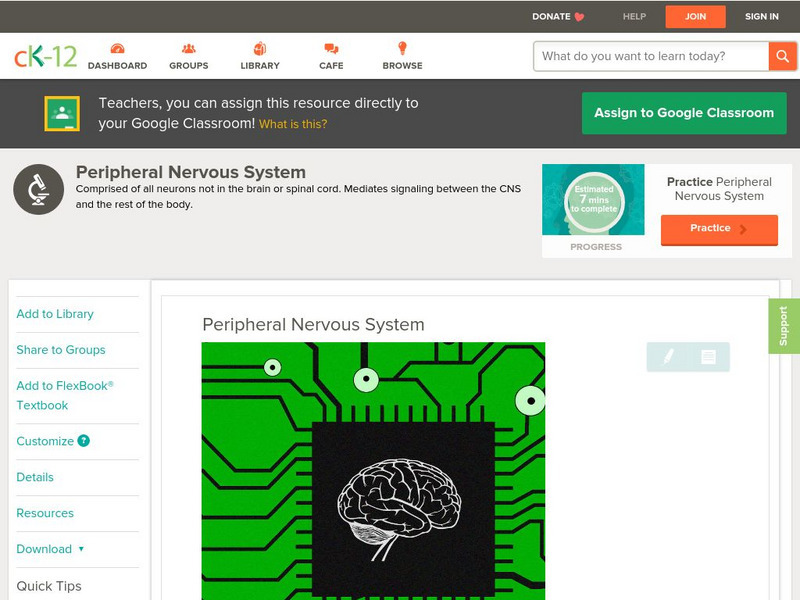Click the Download link text
800x600 pixels.
coord(44,549)
